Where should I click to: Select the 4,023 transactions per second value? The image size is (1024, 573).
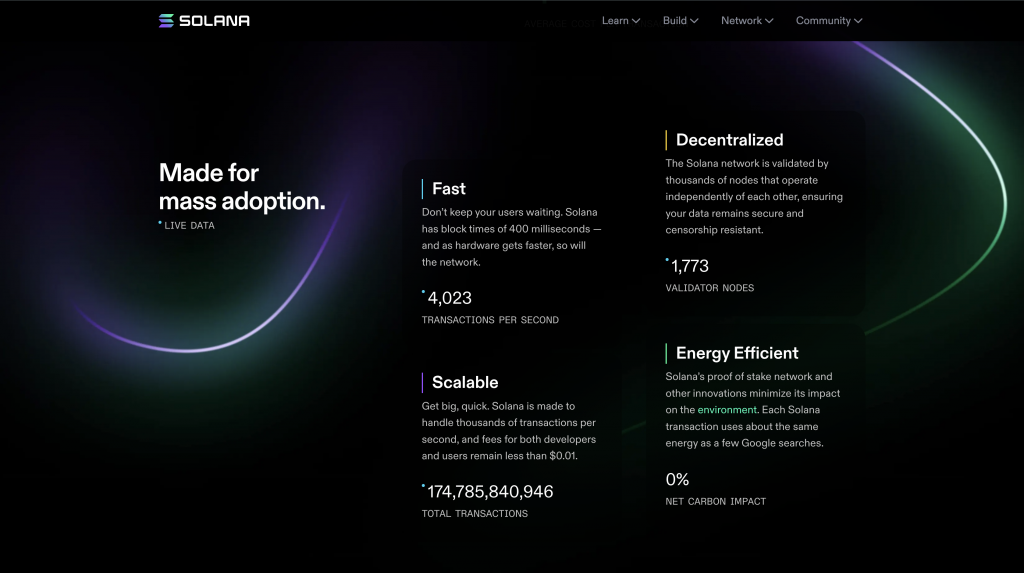tap(449, 298)
